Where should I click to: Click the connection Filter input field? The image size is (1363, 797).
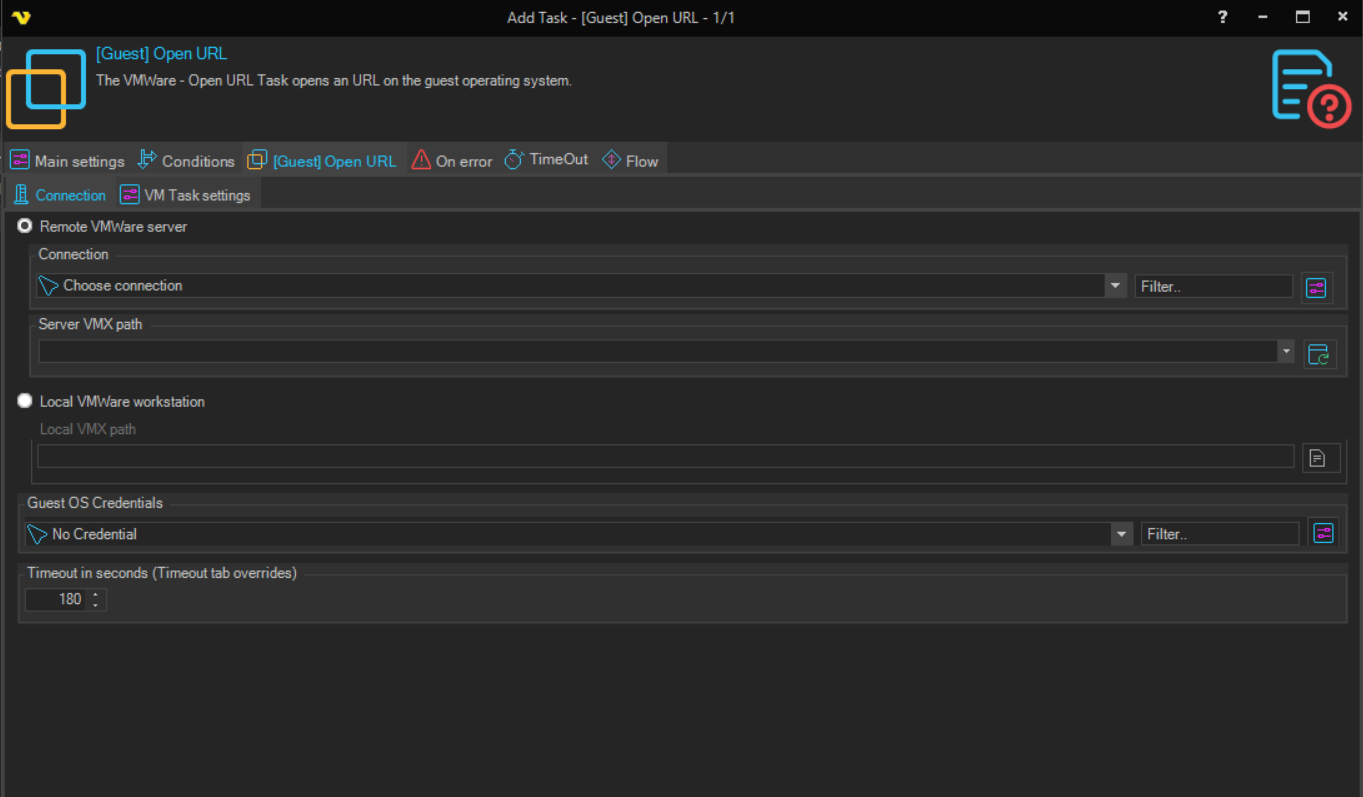point(1213,287)
